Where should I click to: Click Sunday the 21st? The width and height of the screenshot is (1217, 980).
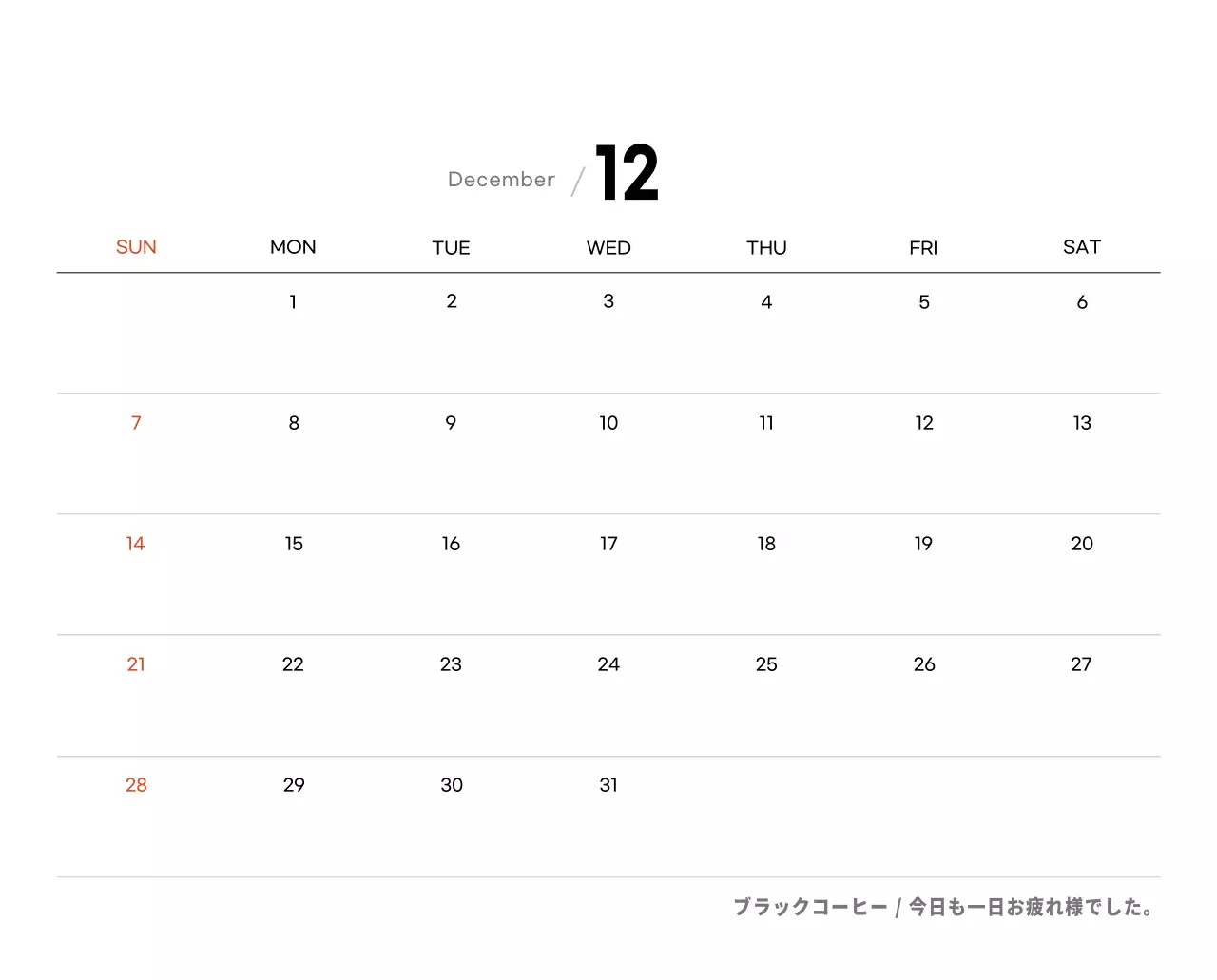(136, 664)
